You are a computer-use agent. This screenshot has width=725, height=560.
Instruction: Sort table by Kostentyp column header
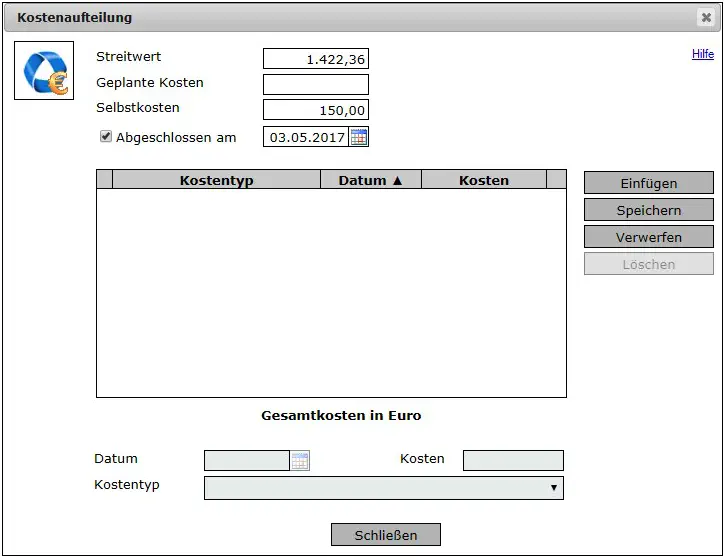coord(216,180)
